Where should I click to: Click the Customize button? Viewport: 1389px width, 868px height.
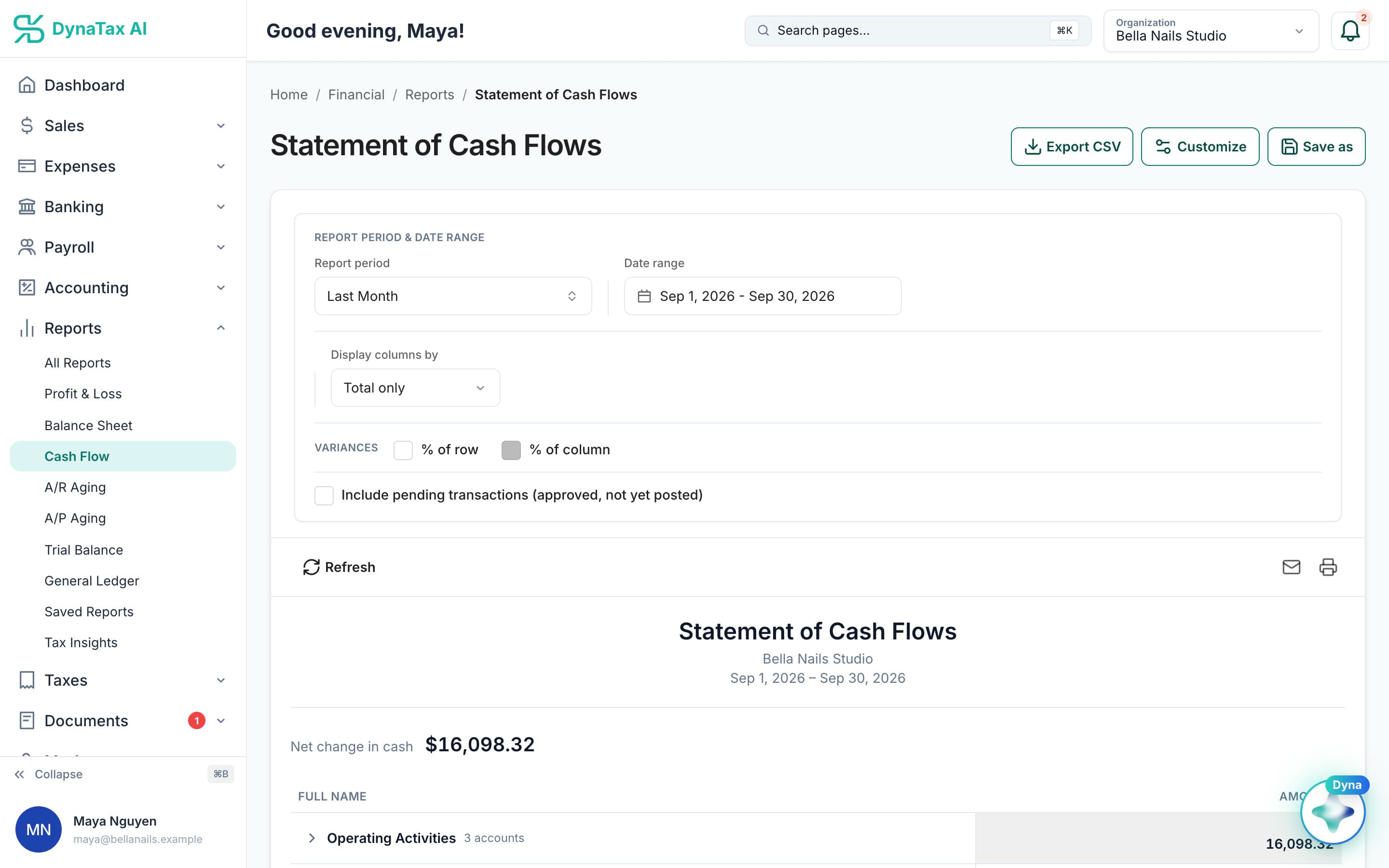[x=1199, y=147]
